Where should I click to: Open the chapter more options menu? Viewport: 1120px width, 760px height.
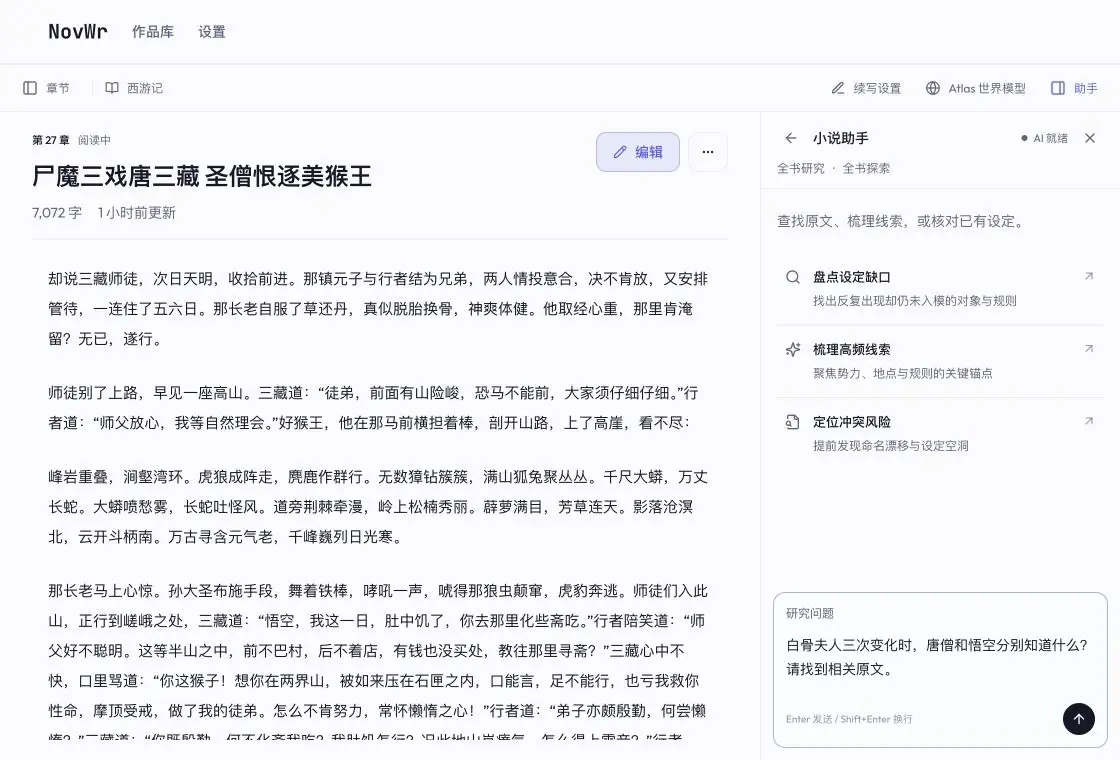[x=708, y=152]
